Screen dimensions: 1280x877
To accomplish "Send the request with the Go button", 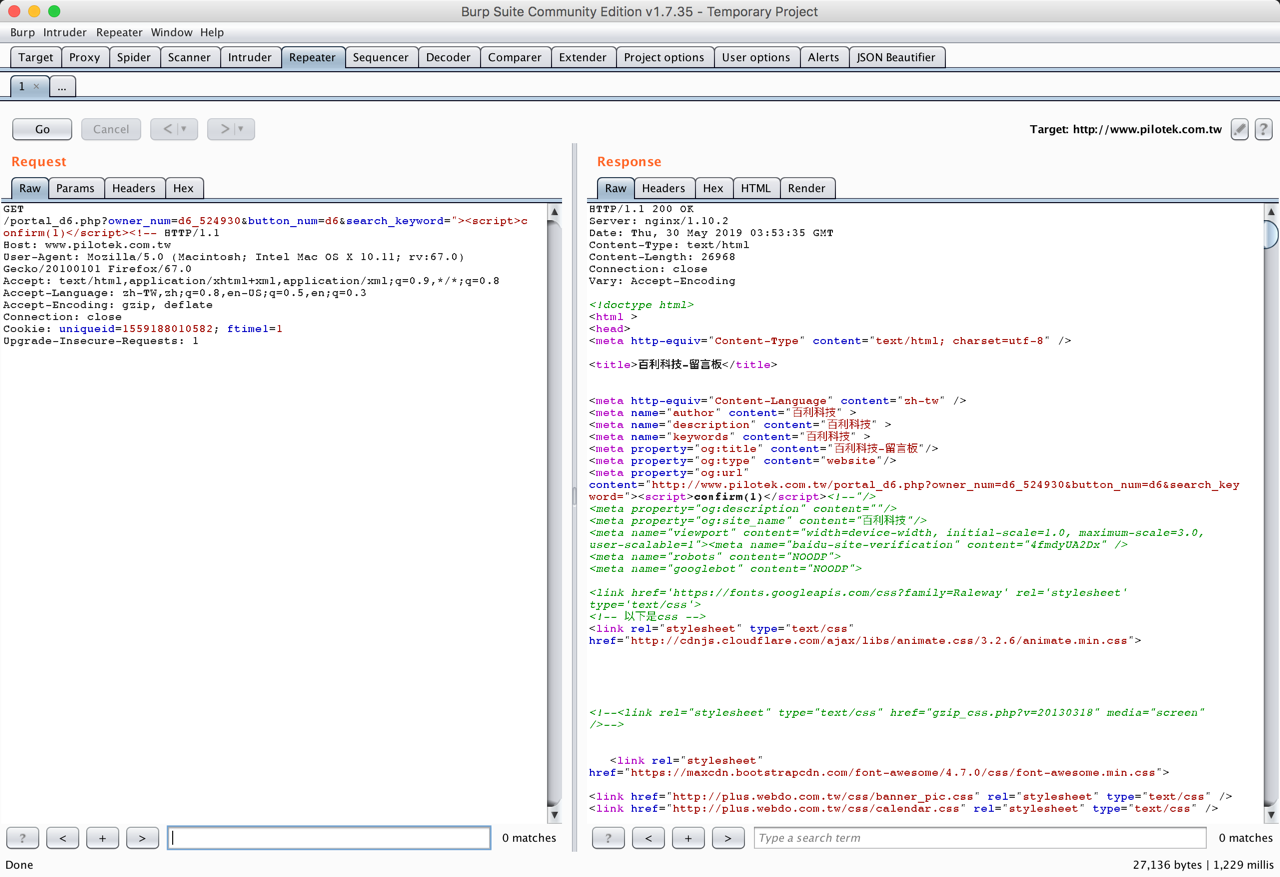I will [42, 129].
